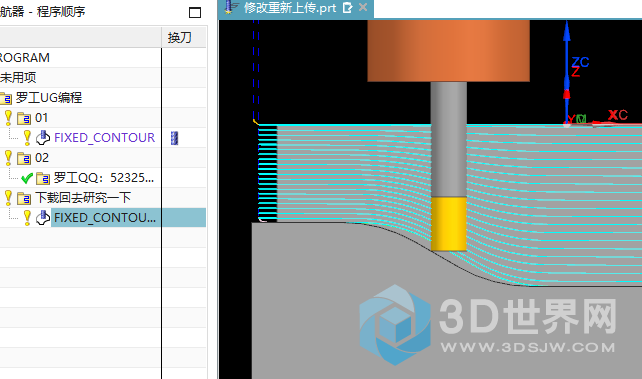Viewport: 642px width, 379px height.
Task: Click the tool change icon beside FIXED_CONTOUR
Action: [174, 138]
